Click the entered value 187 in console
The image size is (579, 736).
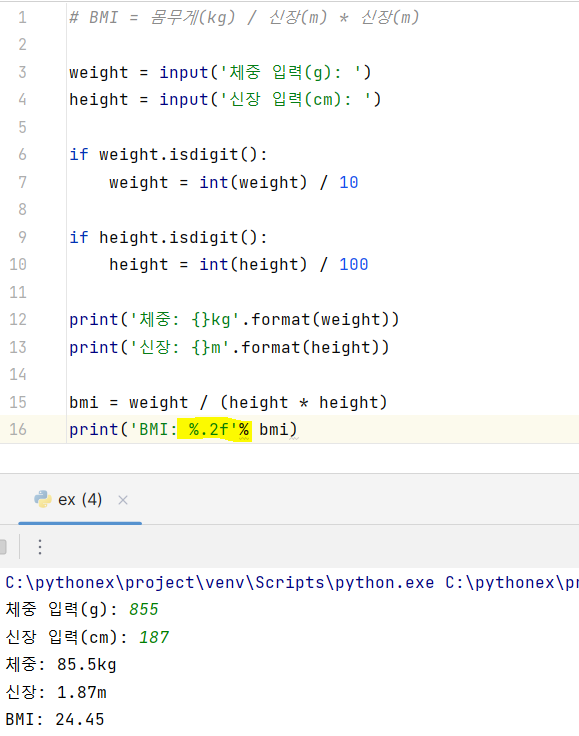154,637
